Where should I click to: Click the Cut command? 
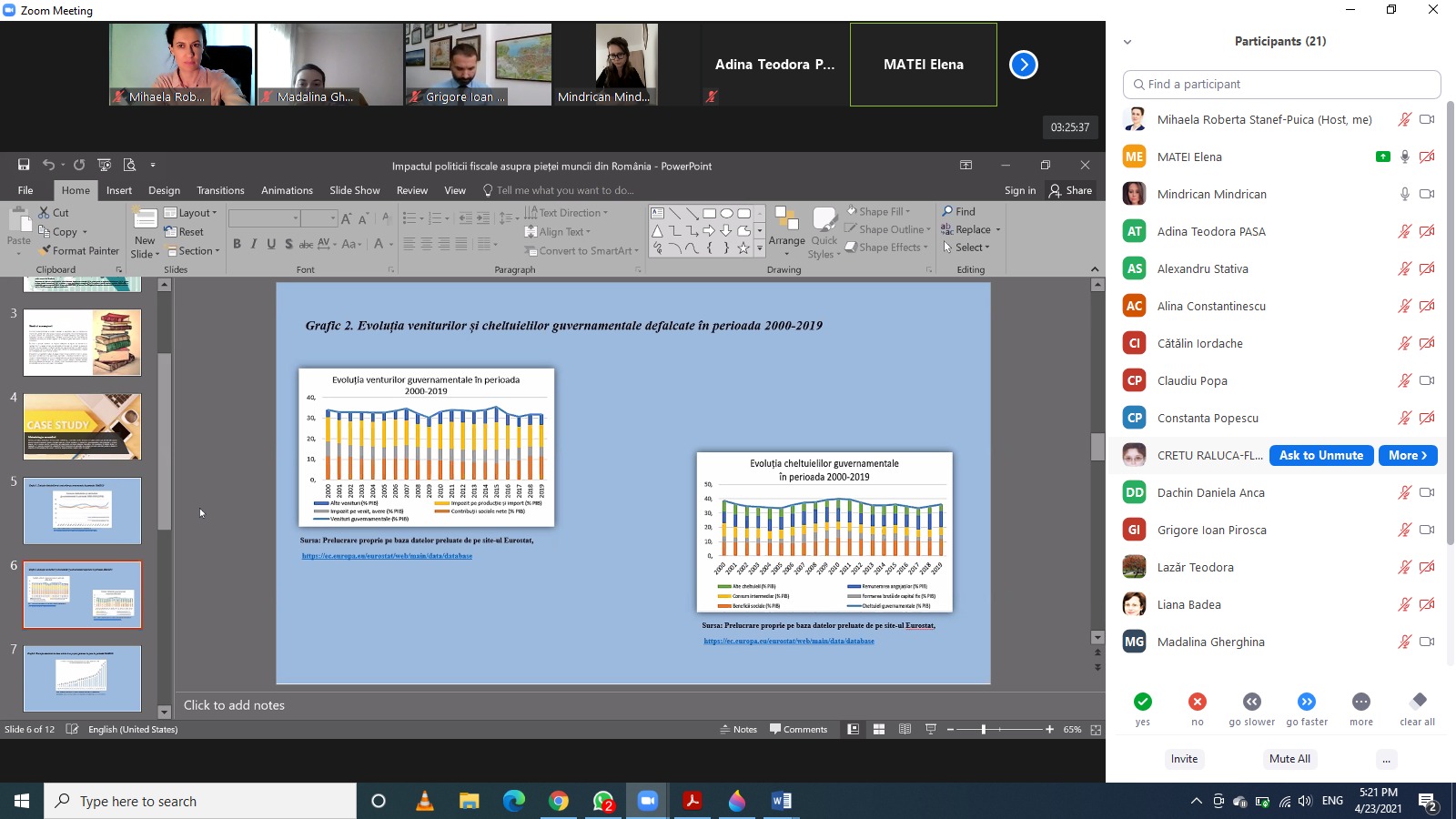54,212
